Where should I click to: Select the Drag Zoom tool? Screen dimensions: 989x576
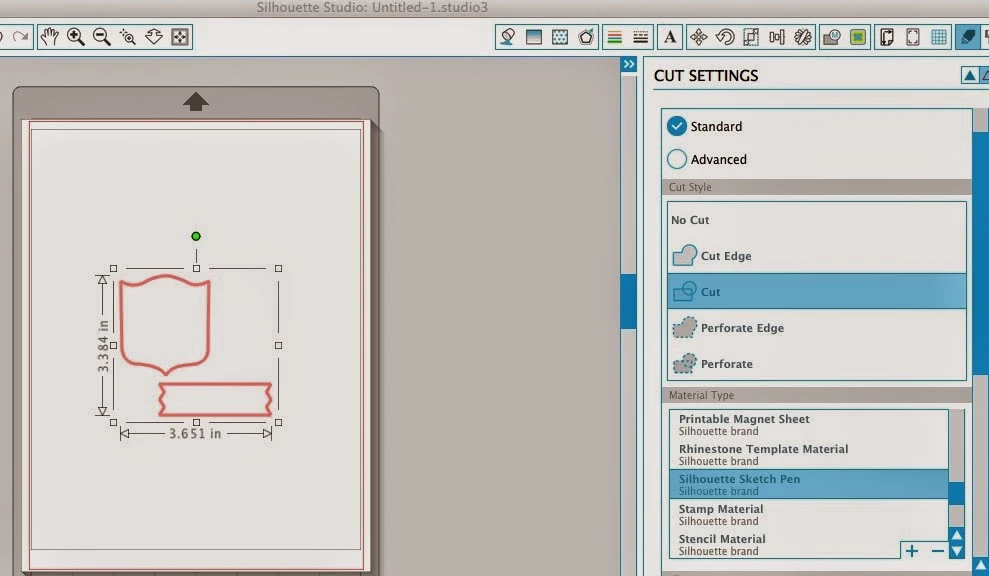click(x=154, y=37)
